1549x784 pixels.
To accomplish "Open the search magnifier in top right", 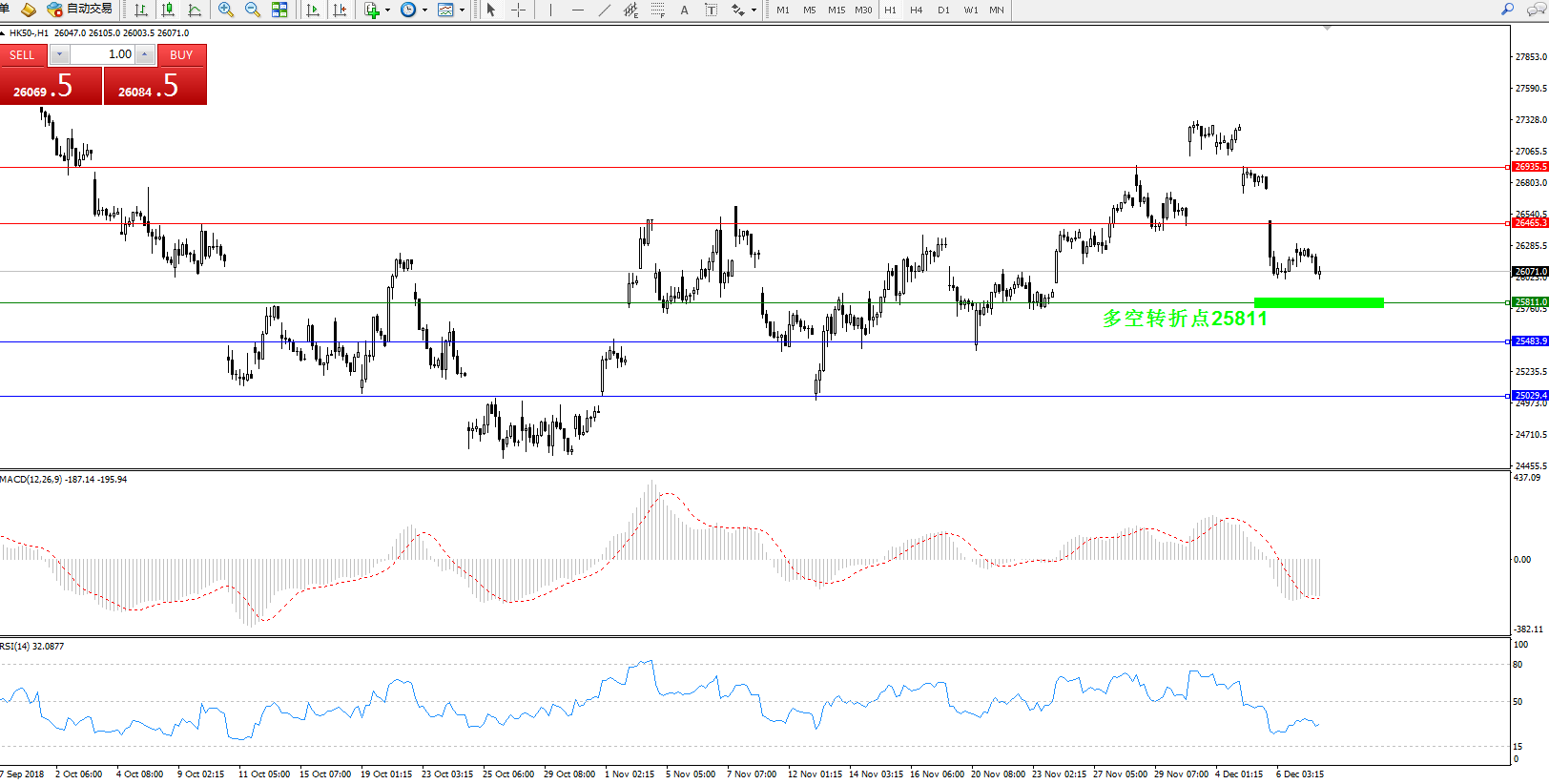I will point(1508,10).
